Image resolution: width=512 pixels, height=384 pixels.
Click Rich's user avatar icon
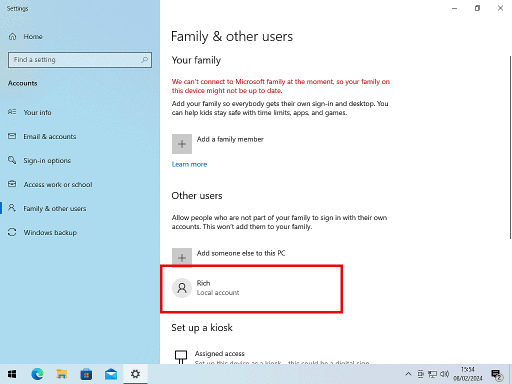tap(182, 288)
